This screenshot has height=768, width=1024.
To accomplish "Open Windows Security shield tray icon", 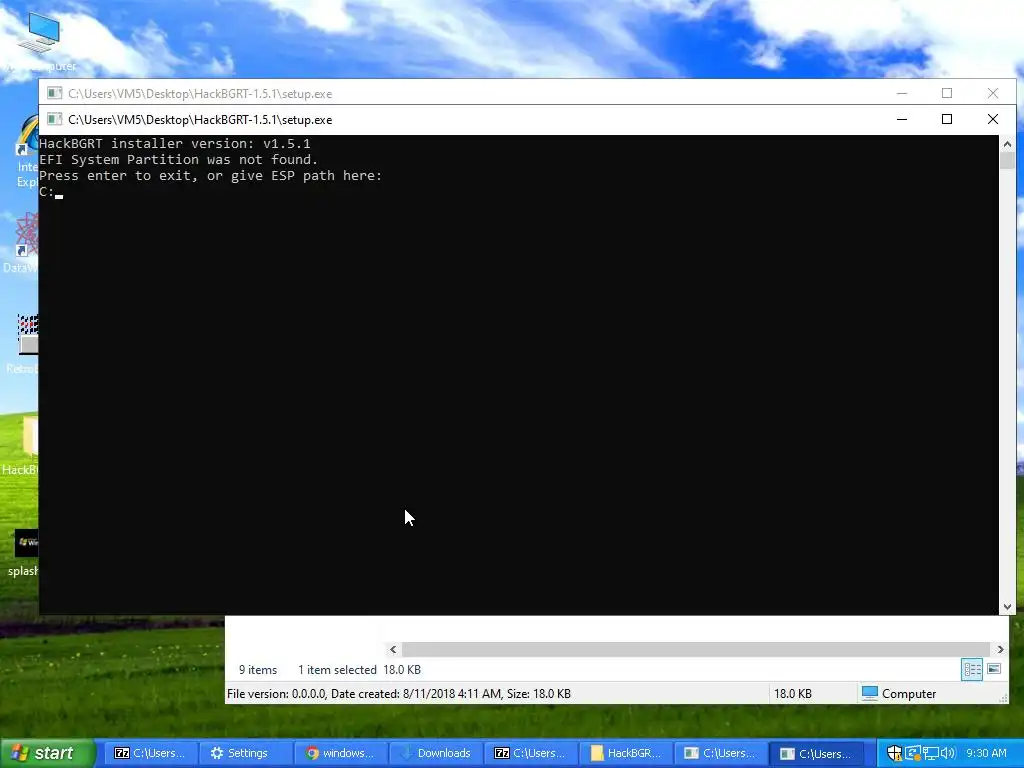I will click(894, 753).
